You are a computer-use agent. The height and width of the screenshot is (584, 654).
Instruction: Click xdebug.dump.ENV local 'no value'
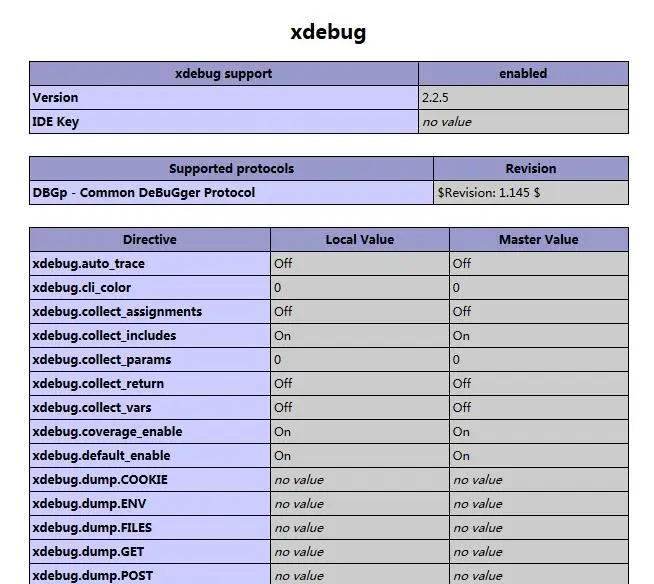(360, 503)
